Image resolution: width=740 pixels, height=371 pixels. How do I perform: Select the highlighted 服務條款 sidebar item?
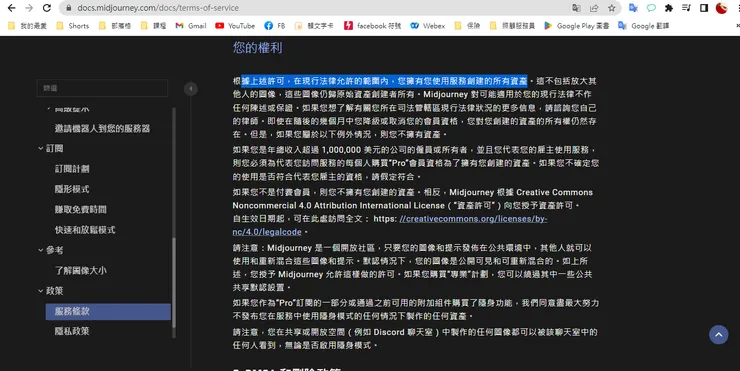point(108,312)
